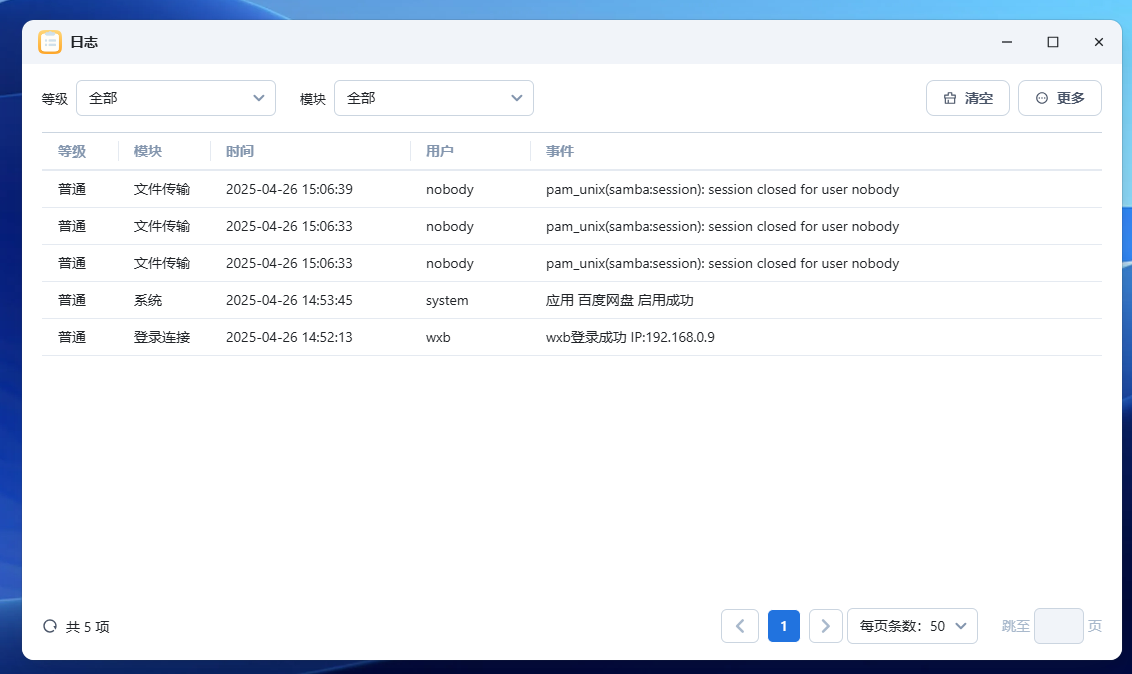Go to the previous page arrow
This screenshot has width=1132, height=674.
[740, 626]
